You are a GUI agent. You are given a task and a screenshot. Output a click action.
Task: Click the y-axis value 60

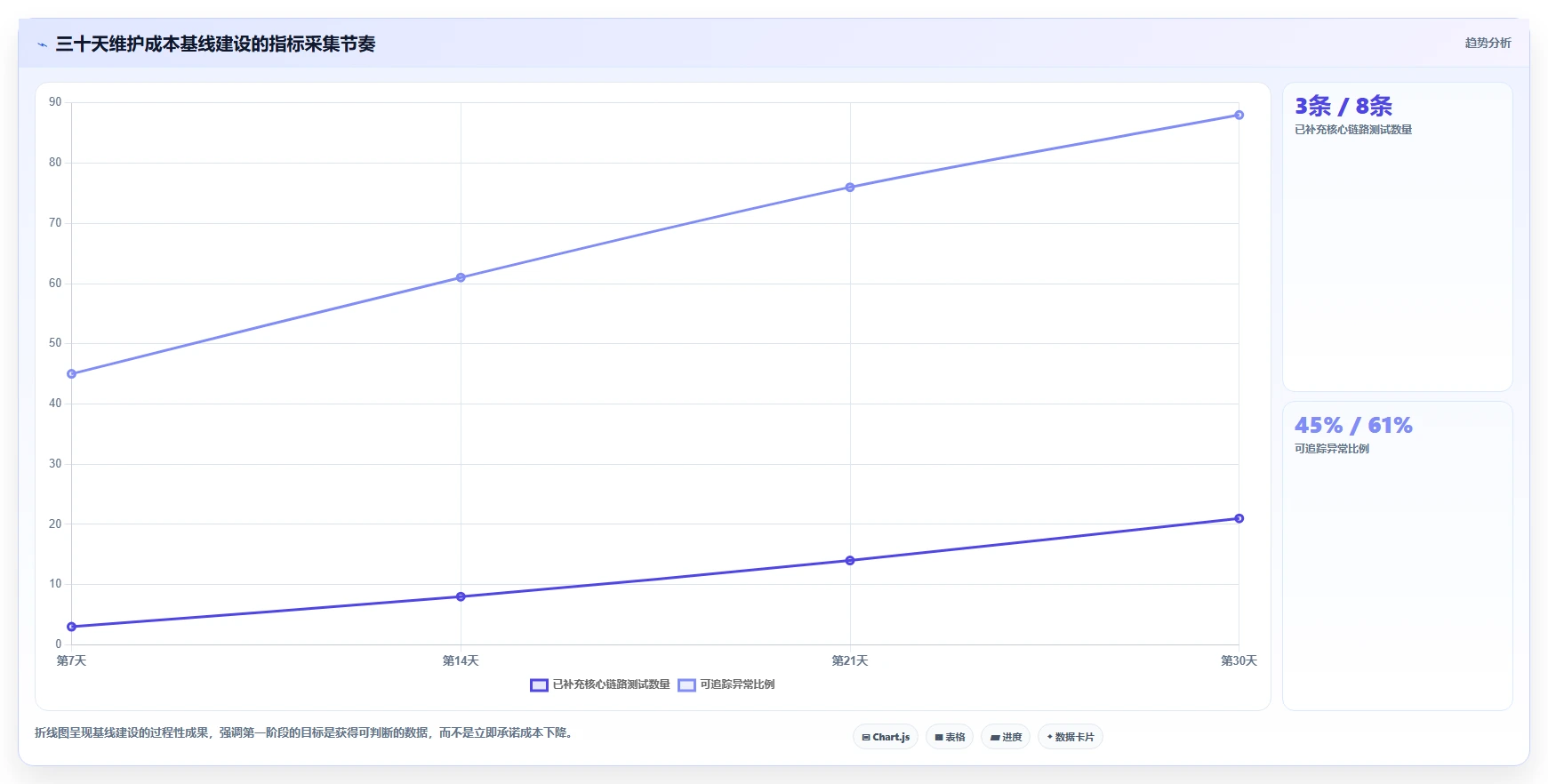click(55, 284)
